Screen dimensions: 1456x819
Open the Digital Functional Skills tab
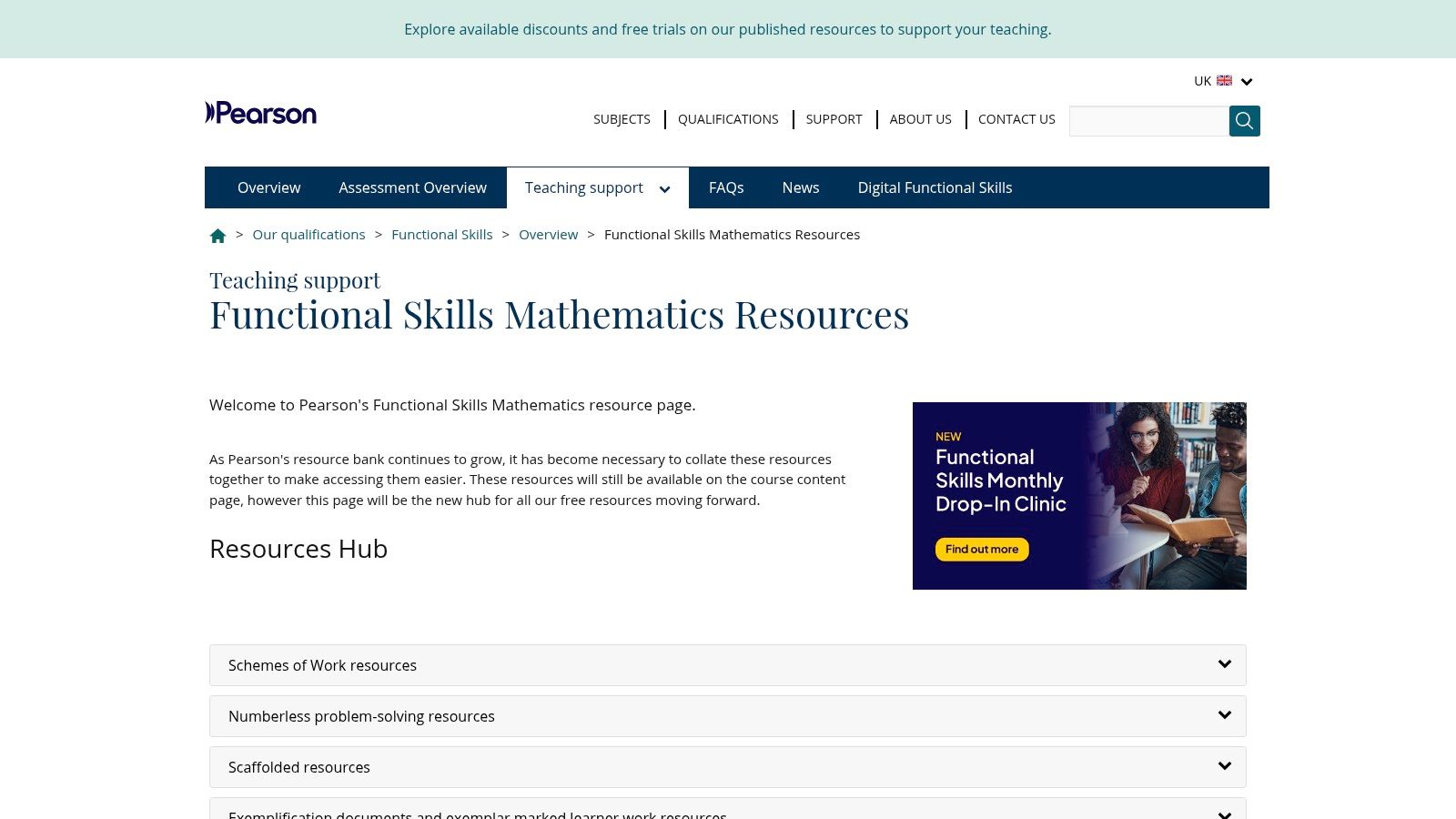pyautogui.click(x=935, y=187)
